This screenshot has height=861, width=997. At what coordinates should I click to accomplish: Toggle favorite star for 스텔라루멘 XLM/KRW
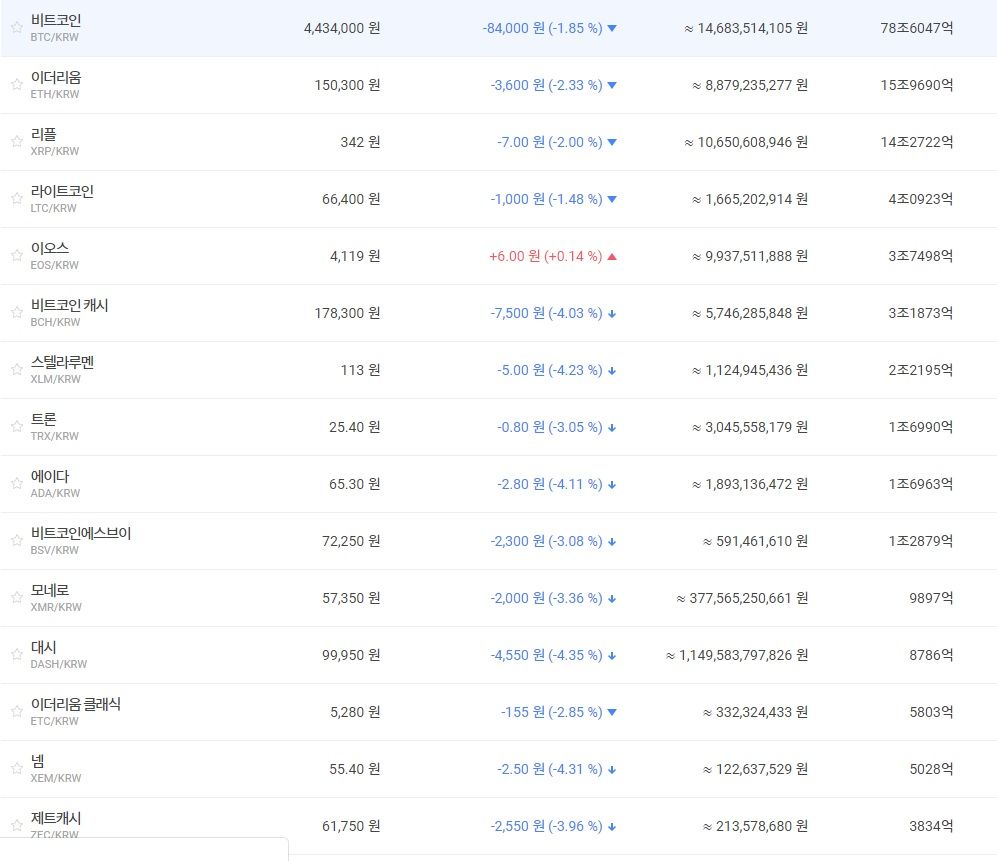pos(16,370)
